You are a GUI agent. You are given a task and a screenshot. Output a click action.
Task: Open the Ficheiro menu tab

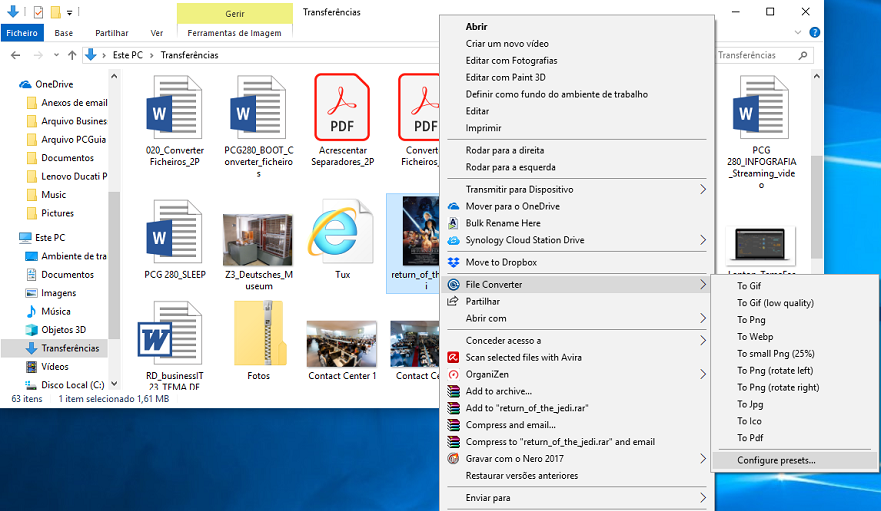pyautogui.click(x=21, y=33)
